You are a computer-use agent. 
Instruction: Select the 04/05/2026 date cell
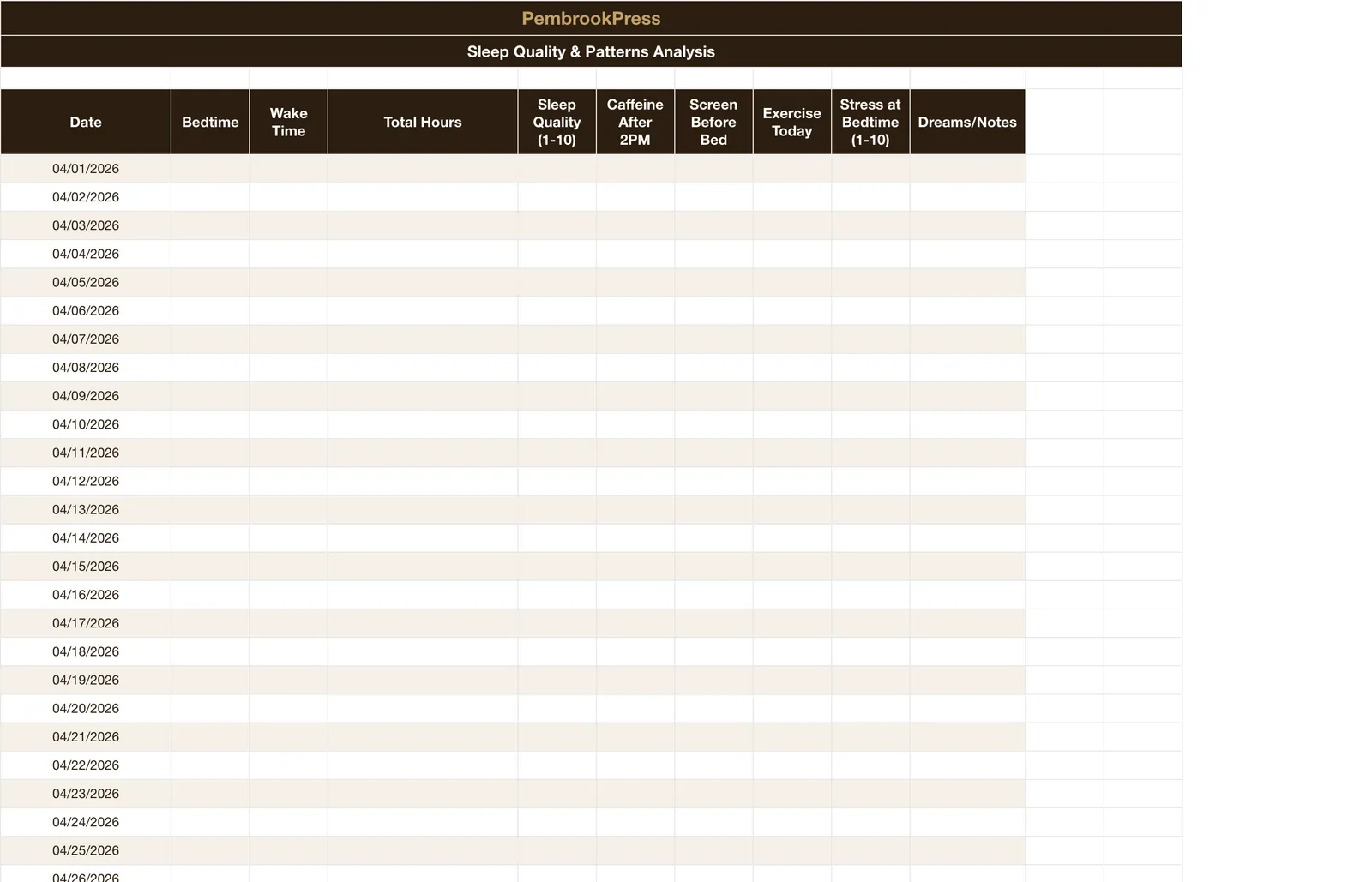coord(86,282)
